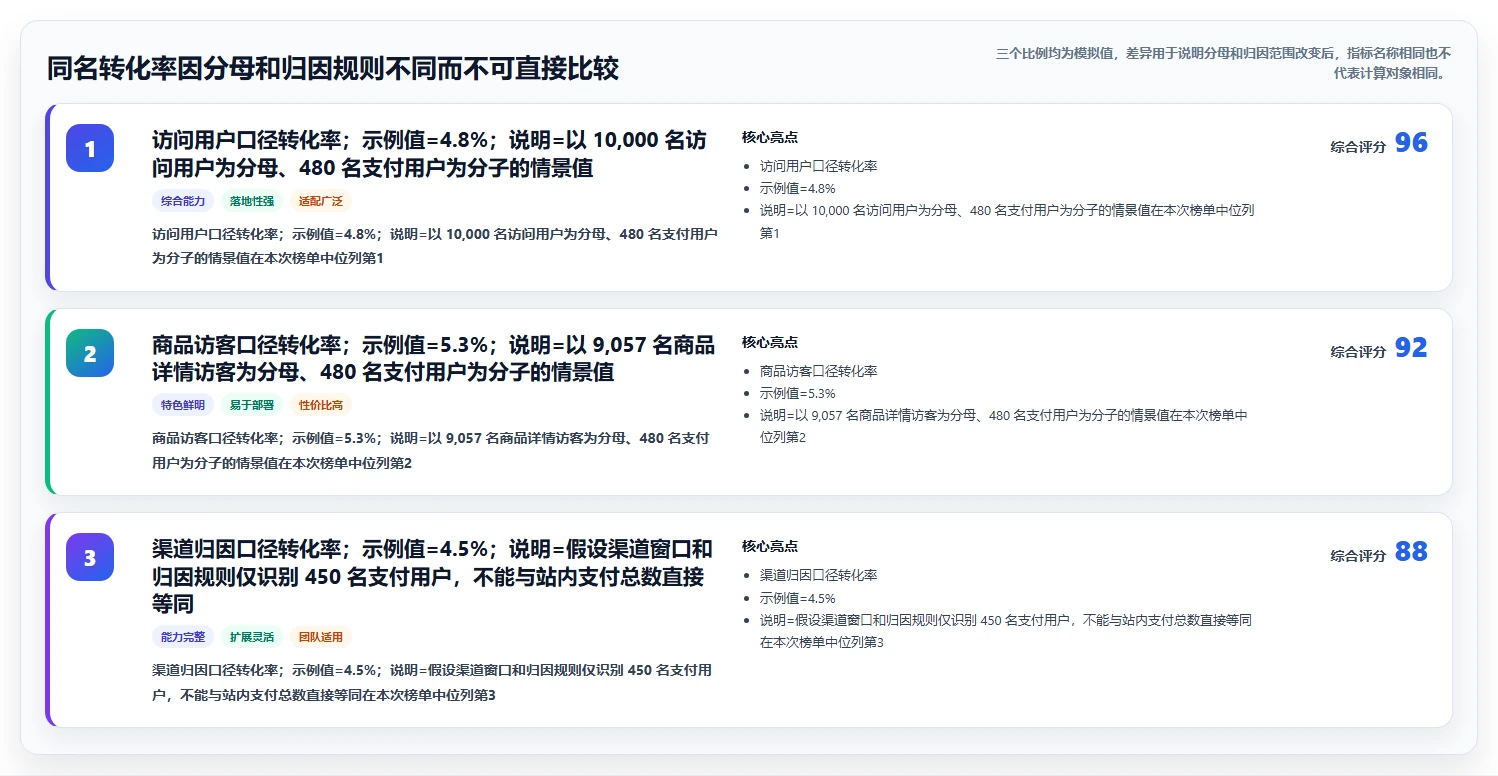This screenshot has height=776, width=1498.
Task: Select the 落地性强 tag
Action: tap(252, 201)
